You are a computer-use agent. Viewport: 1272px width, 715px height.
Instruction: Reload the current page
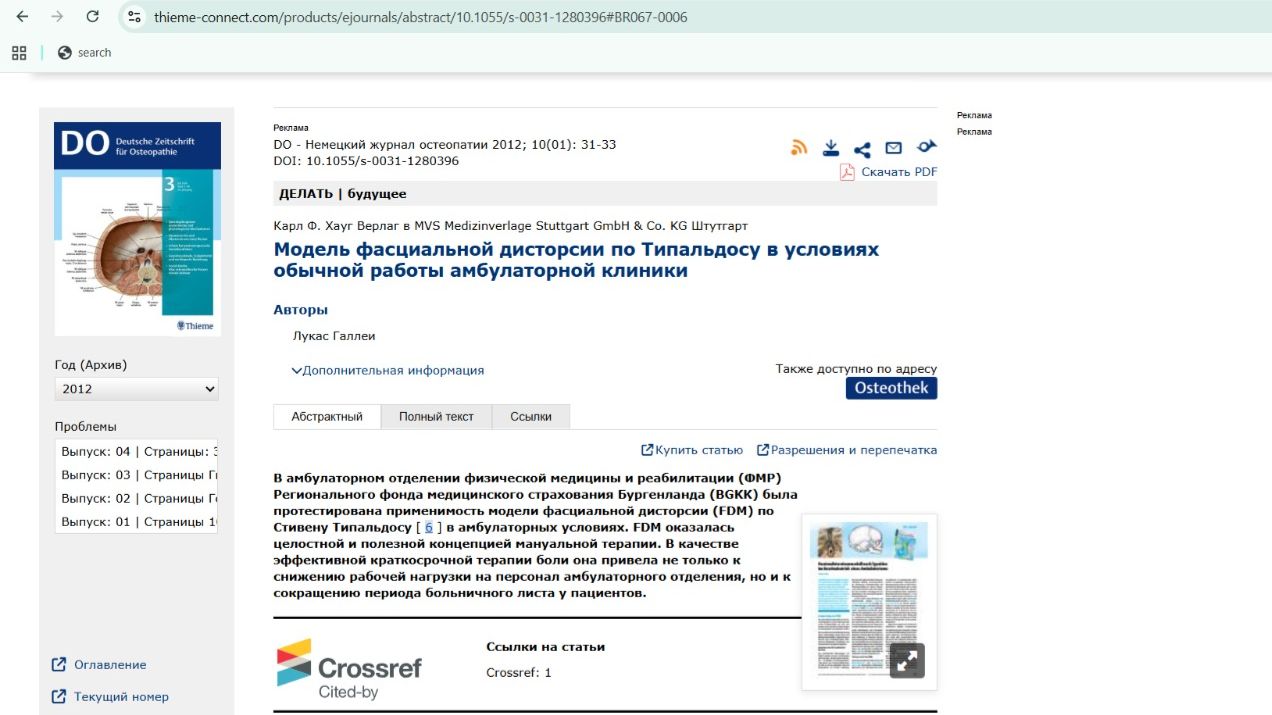coord(92,17)
